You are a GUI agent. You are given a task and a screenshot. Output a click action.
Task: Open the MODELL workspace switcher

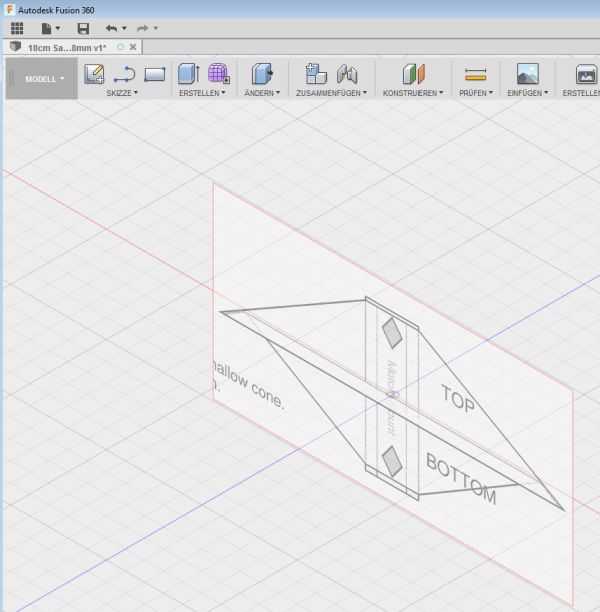tap(42, 79)
